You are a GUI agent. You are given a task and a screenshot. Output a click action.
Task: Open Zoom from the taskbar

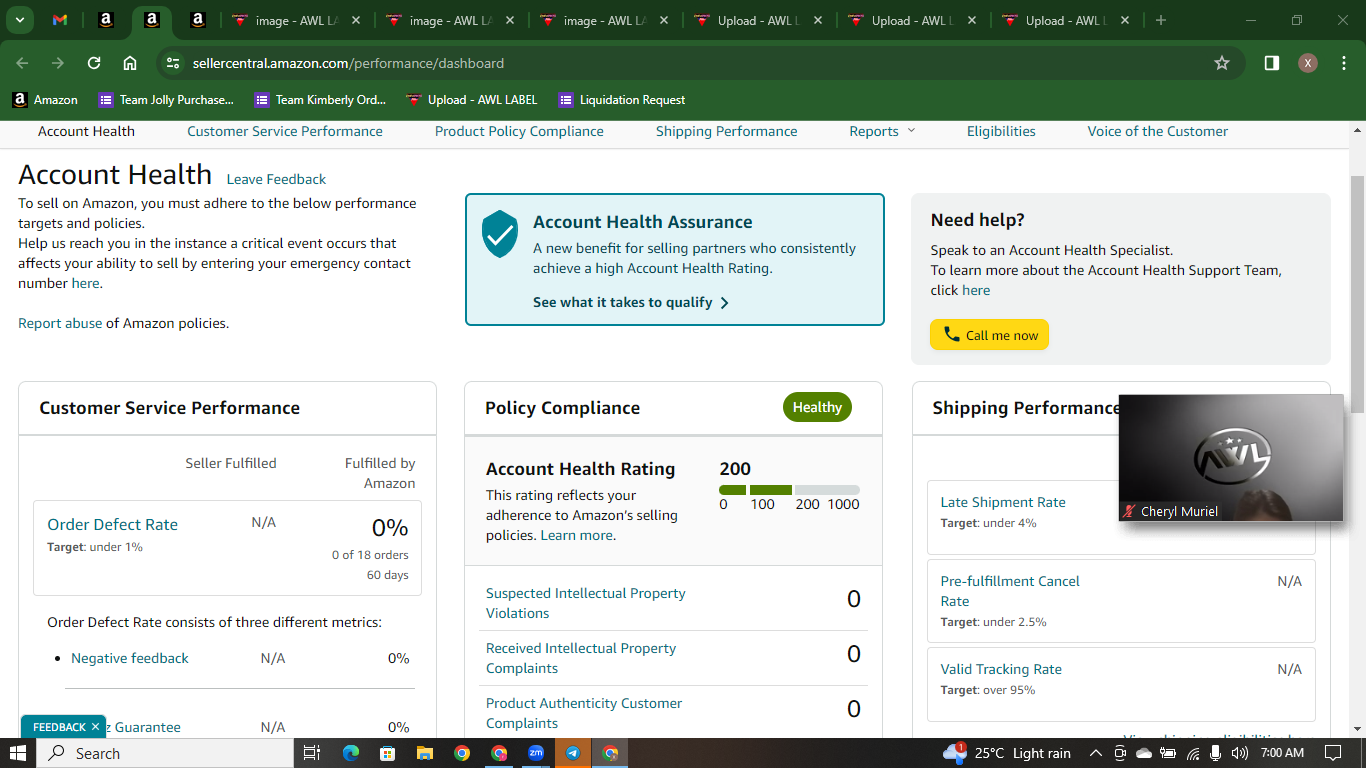click(x=536, y=753)
